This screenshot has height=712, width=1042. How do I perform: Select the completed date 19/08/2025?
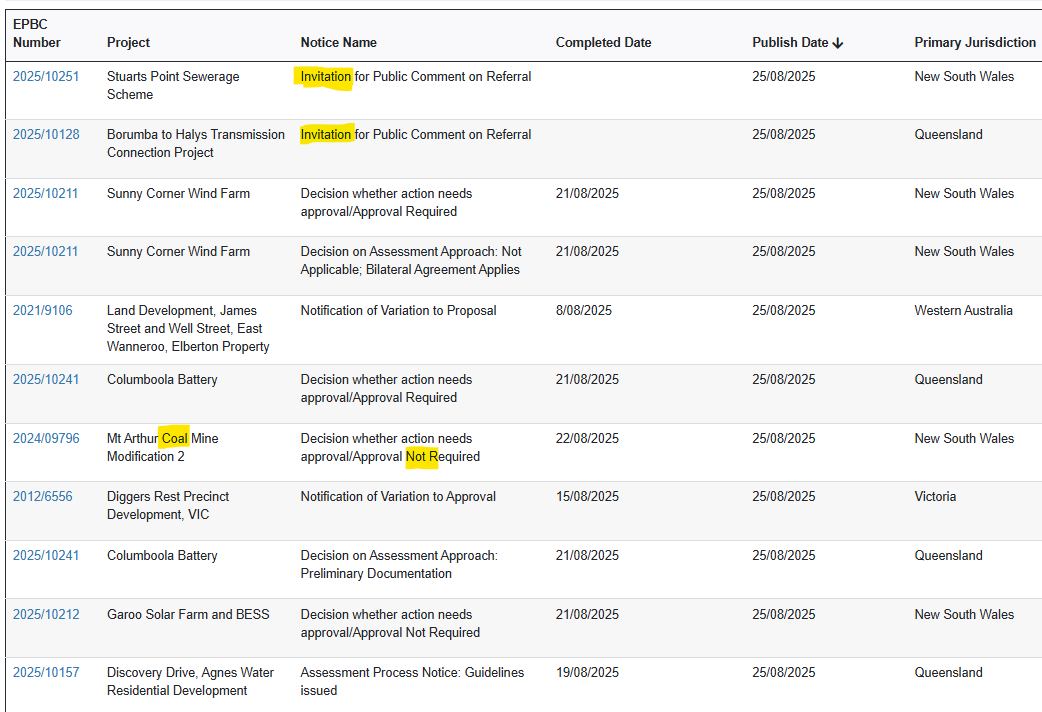(x=587, y=673)
